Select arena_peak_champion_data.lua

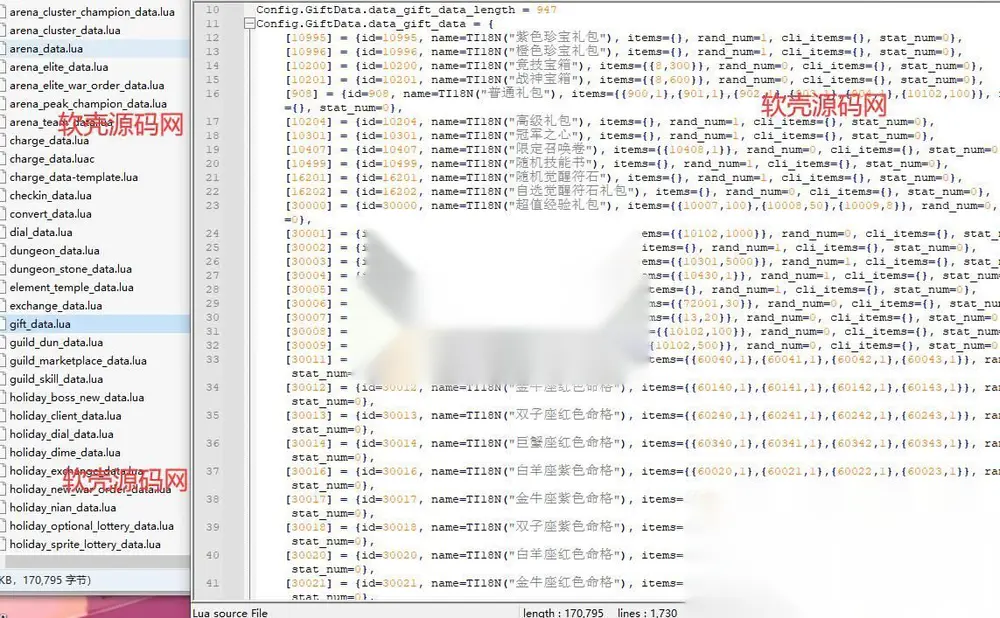pyautogui.click(x=88, y=104)
